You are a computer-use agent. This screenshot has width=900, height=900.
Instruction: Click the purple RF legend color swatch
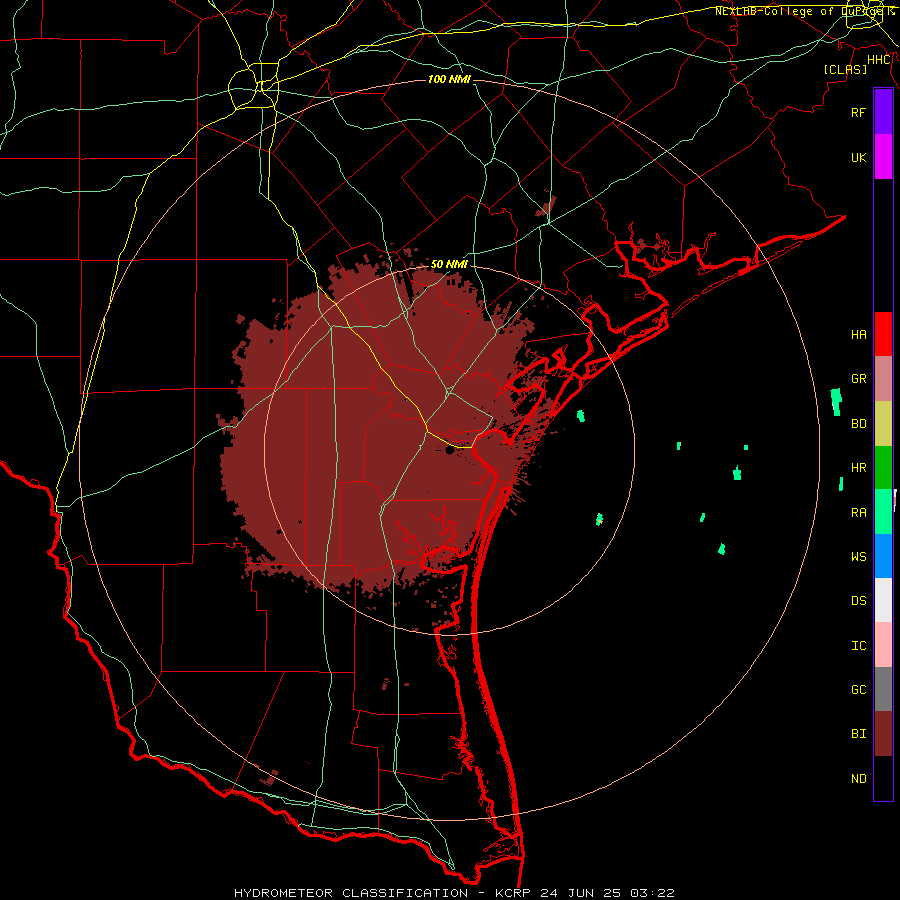883,112
